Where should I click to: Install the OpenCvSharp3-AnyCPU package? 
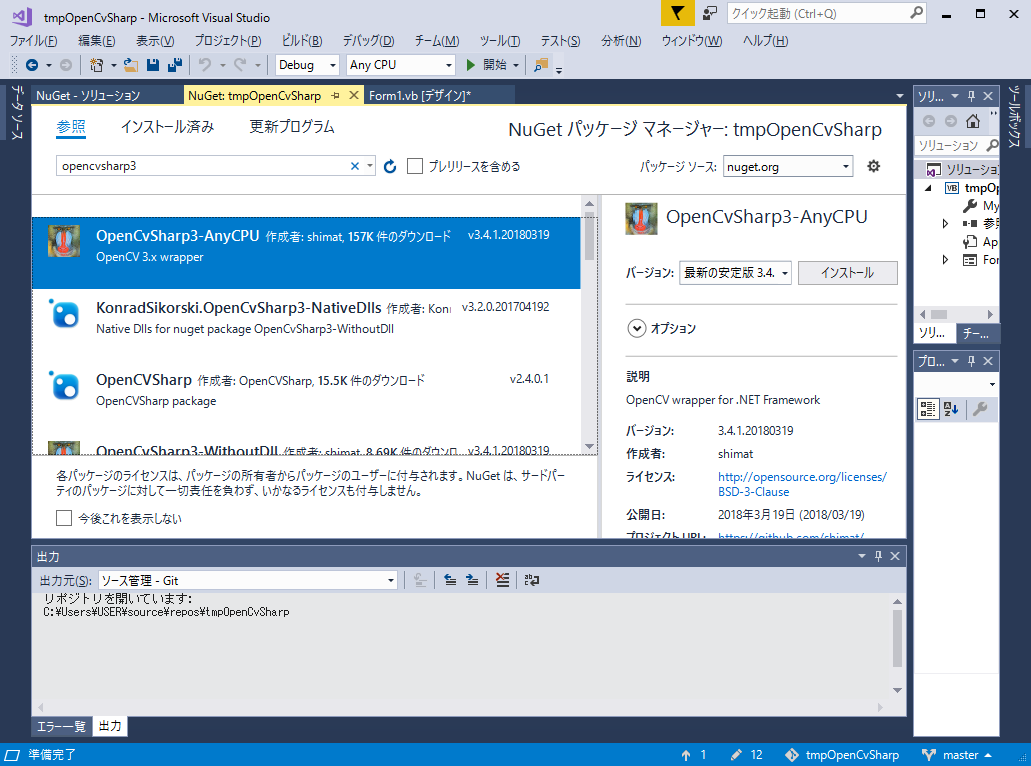(x=847, y=272)
